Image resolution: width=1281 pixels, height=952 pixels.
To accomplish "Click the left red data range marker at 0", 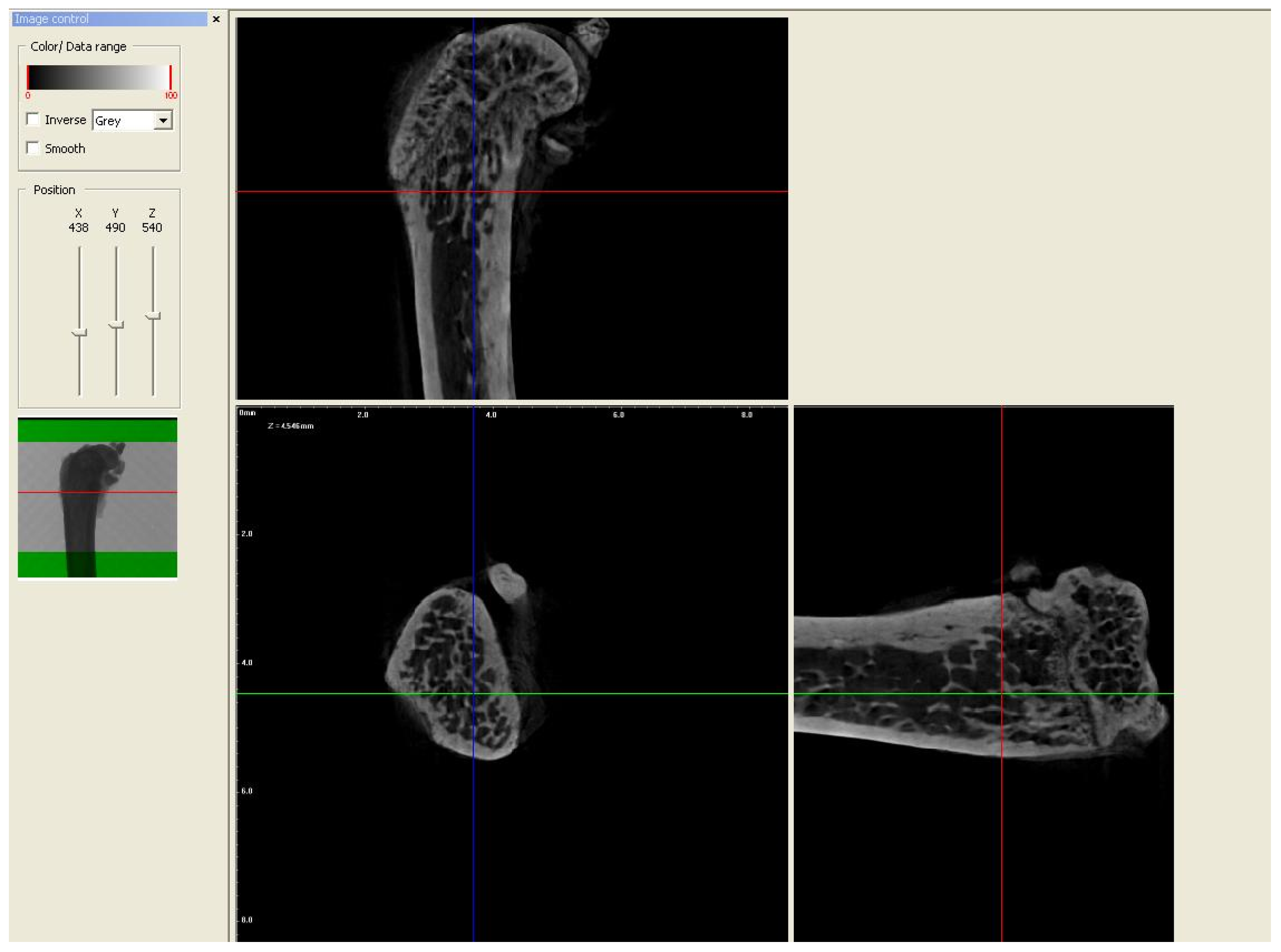I will tap(28, 77).
